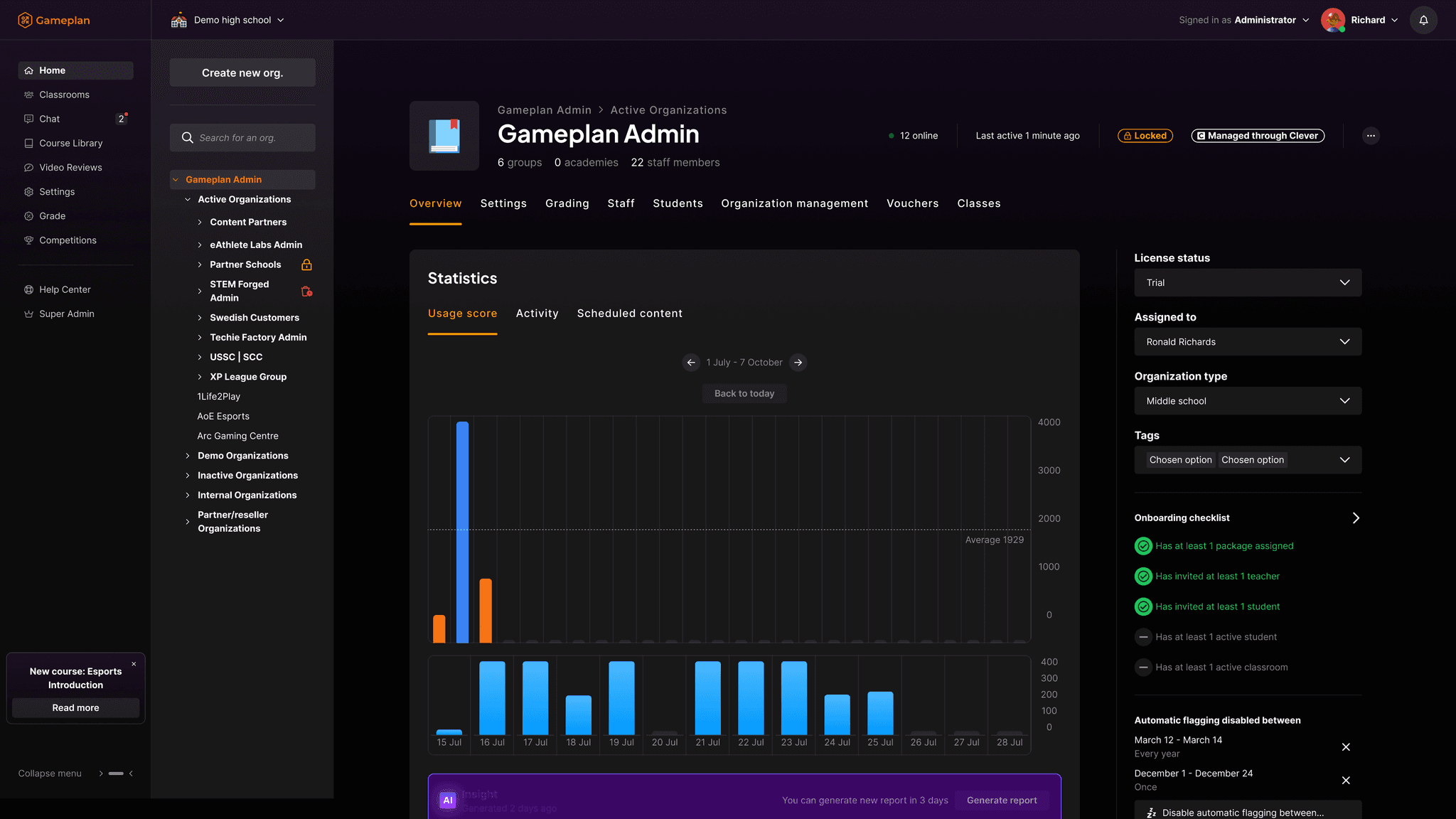
Task: Click the Create new org. button
Action: pyautogui.click(x=242, y=73)
